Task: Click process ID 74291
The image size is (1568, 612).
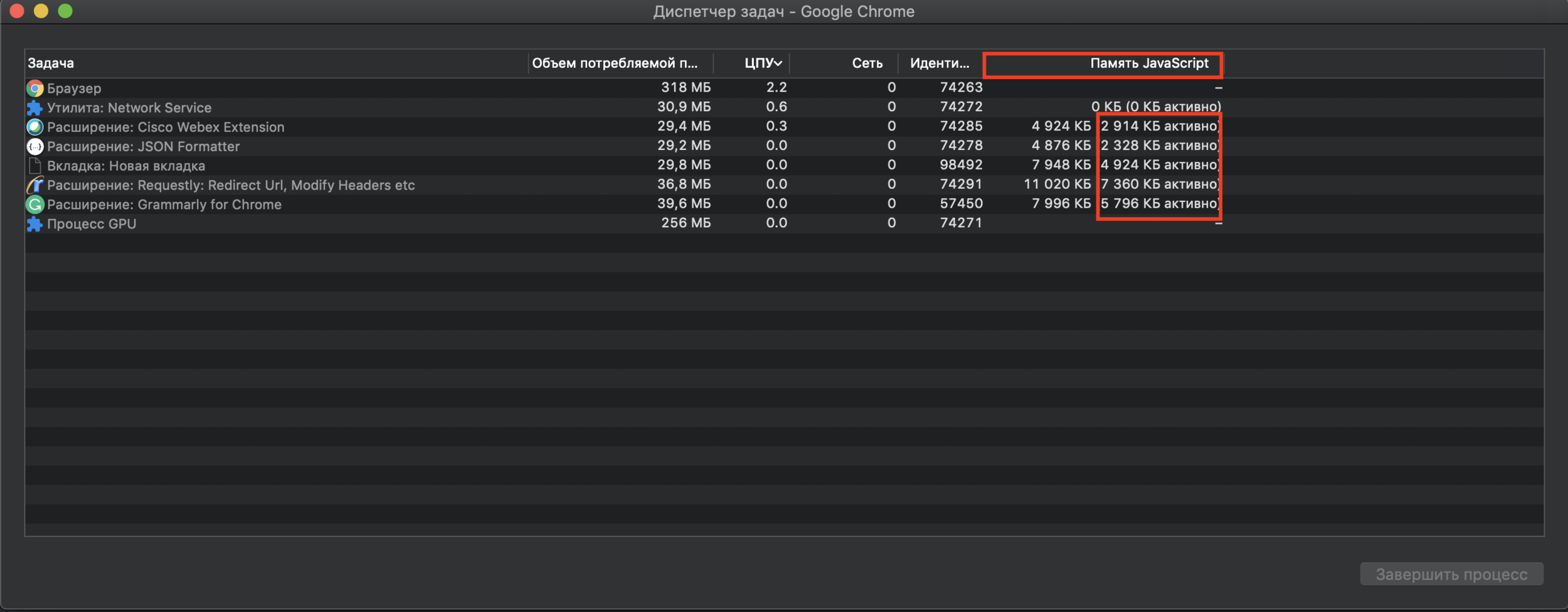Action: pyautogui.click(x=961, y=185)
